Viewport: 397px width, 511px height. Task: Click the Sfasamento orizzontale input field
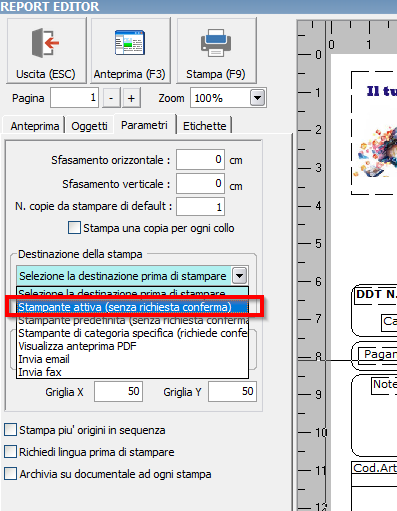pyautogui.click(x=200, y=160)
